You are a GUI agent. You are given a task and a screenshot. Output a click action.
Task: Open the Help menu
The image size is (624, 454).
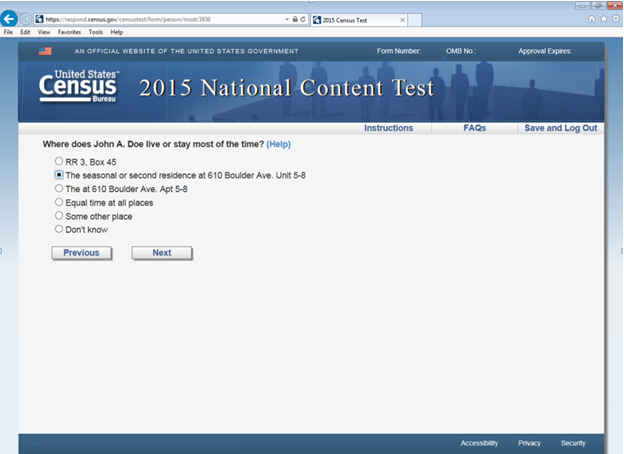click(x=117, y=32)
